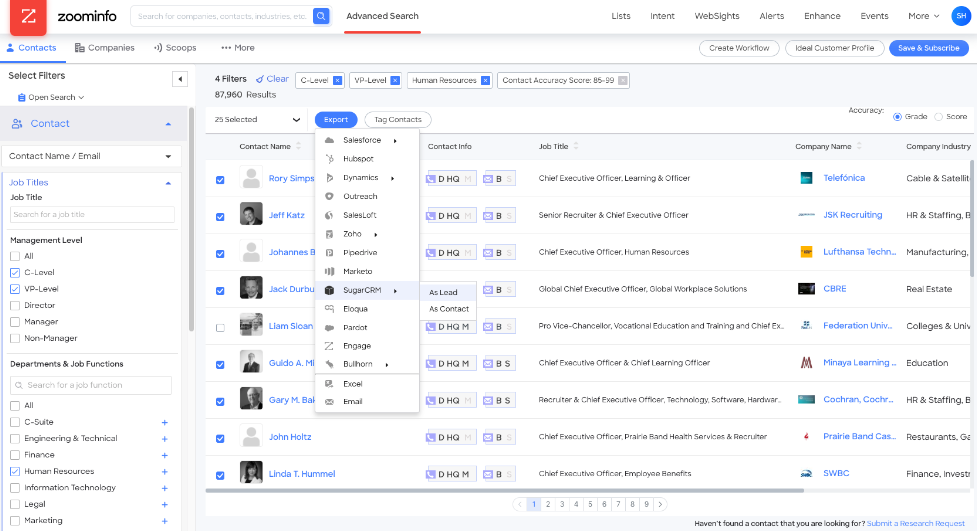Image resolution: width=977 pixels, height=531 pixels.
Task: Uncheck the John Holtz row checkbox
Action: pos(220,439)
